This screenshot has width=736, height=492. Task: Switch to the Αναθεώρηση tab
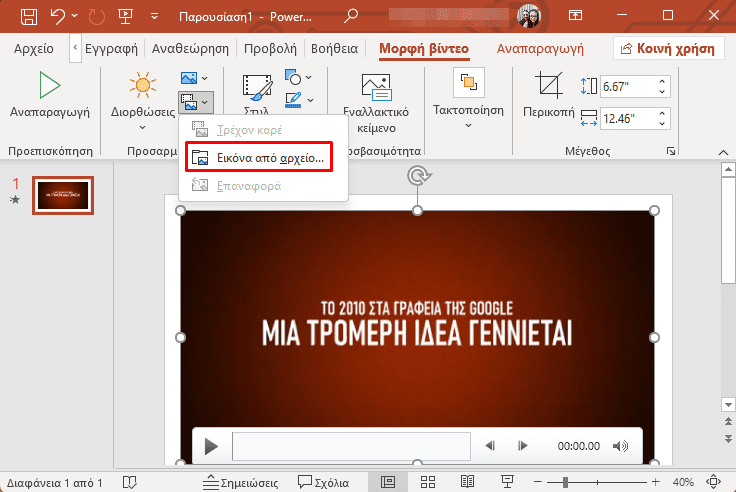[x=190, y=48]
